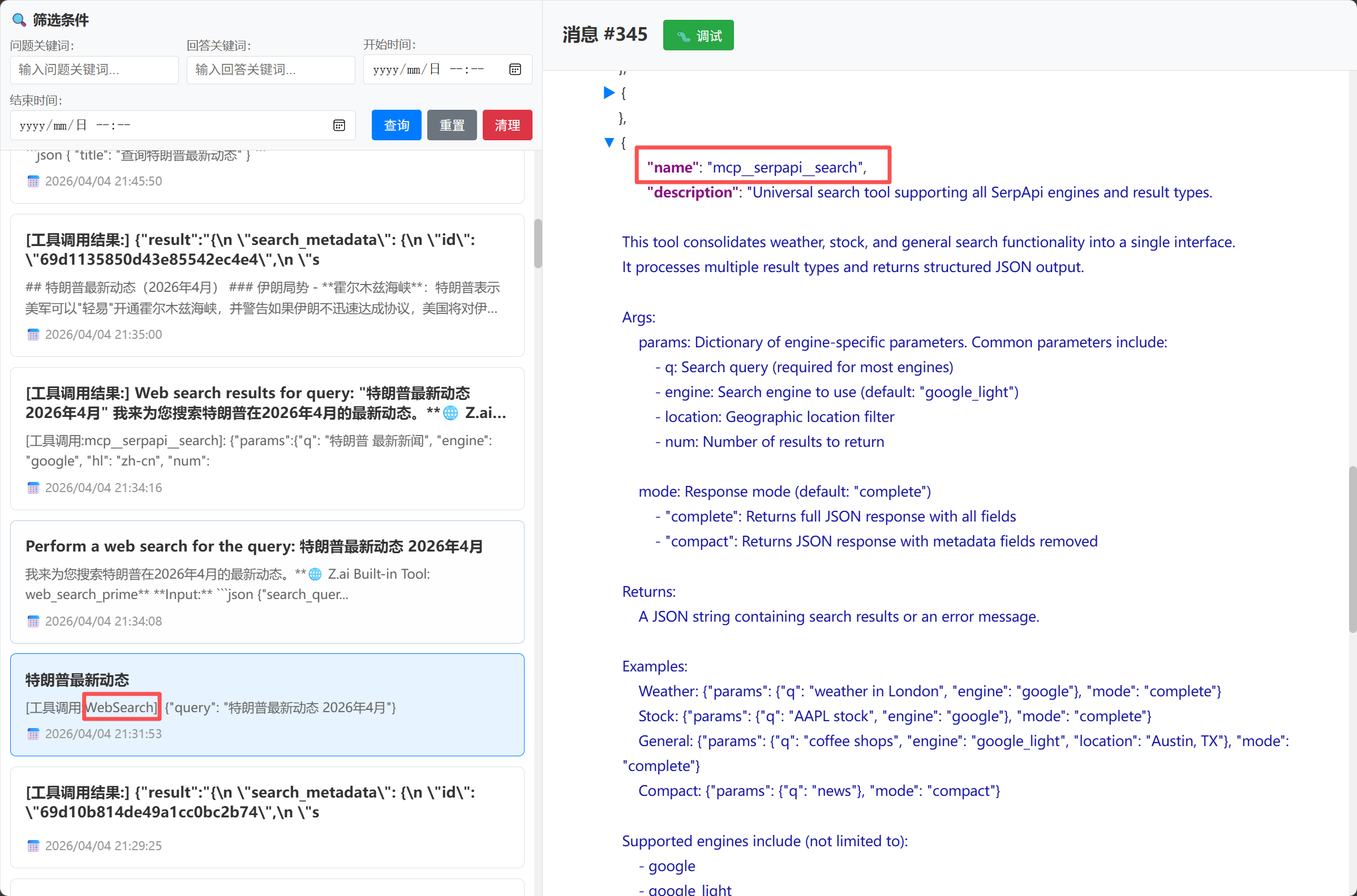Click the calendar icon beside 2026/04/04 21:34:08

33,621
